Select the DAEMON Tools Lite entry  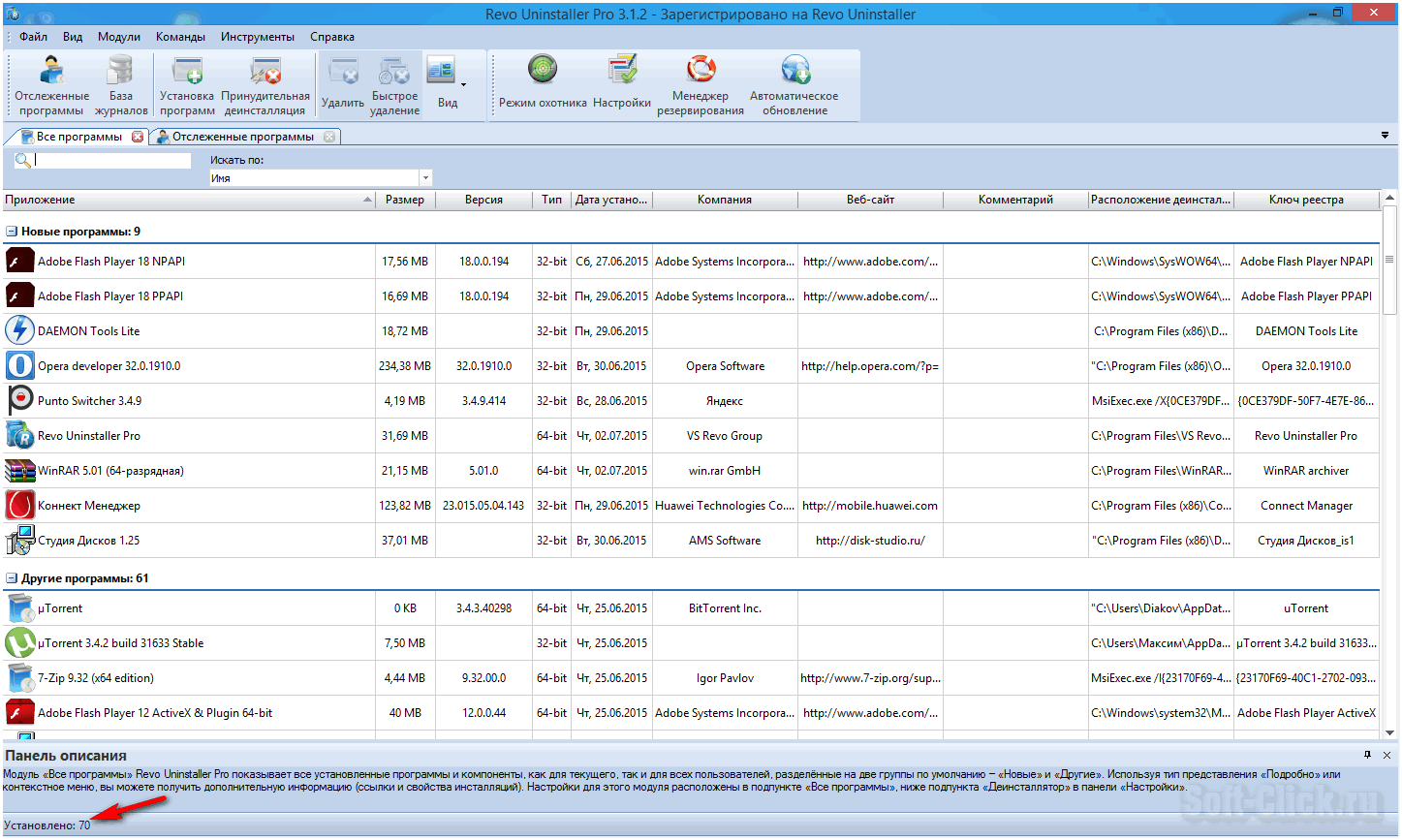88,331
